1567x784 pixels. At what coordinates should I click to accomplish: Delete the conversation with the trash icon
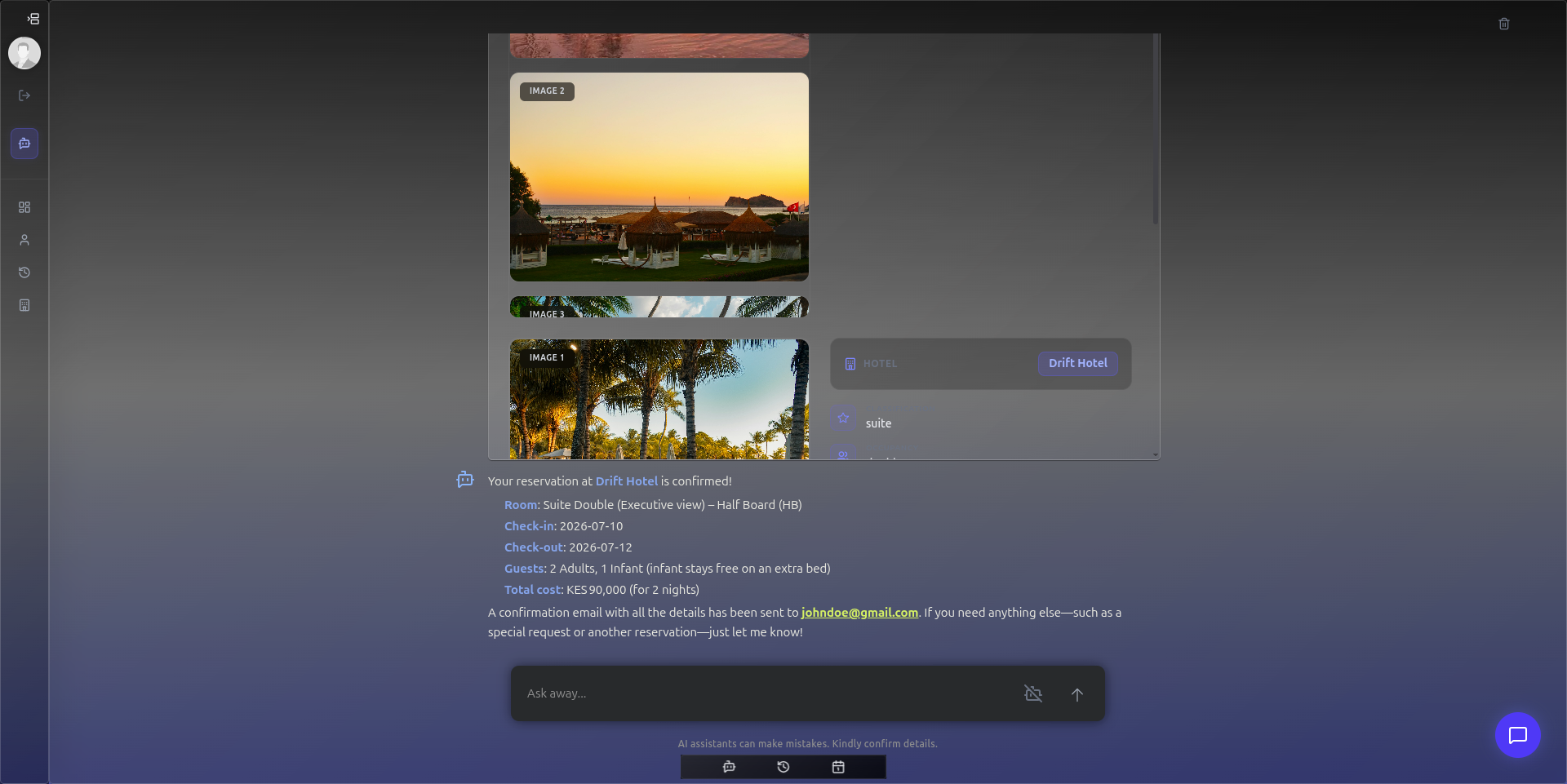tap(1504, 24)
